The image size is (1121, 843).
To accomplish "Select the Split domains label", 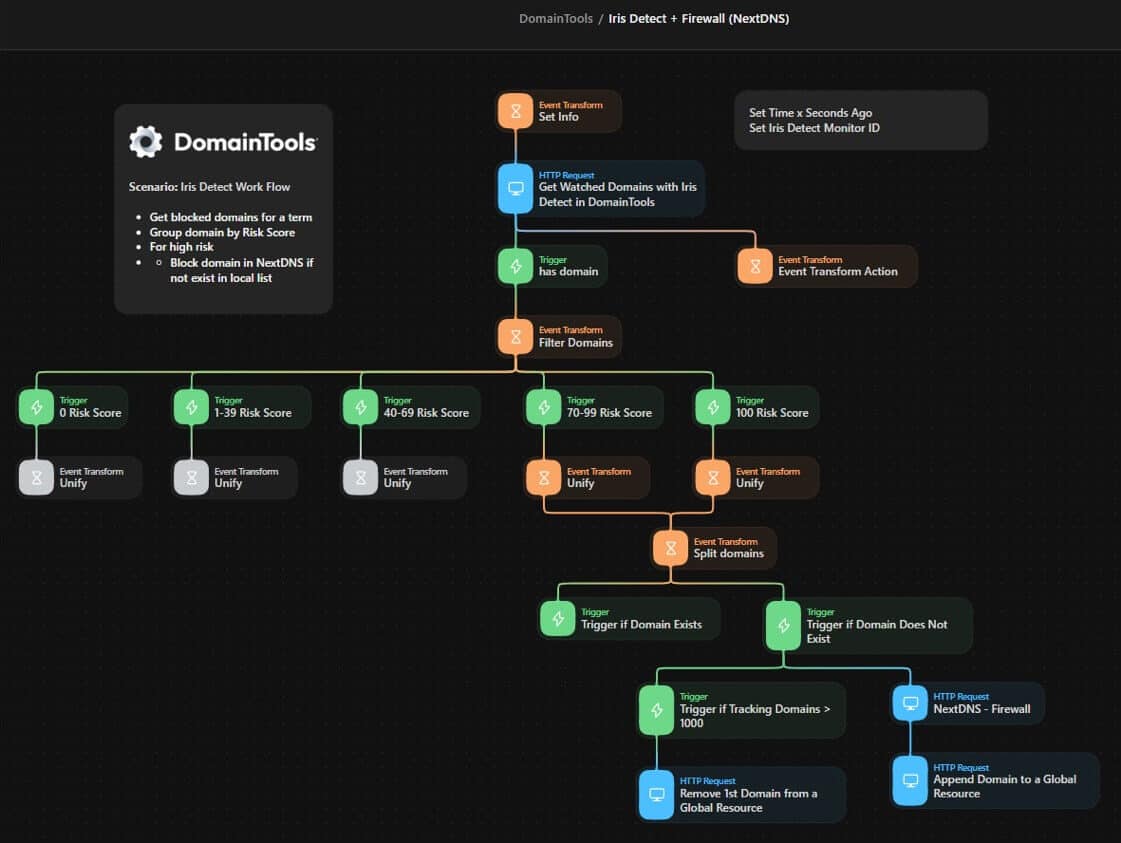I will 729,553.
